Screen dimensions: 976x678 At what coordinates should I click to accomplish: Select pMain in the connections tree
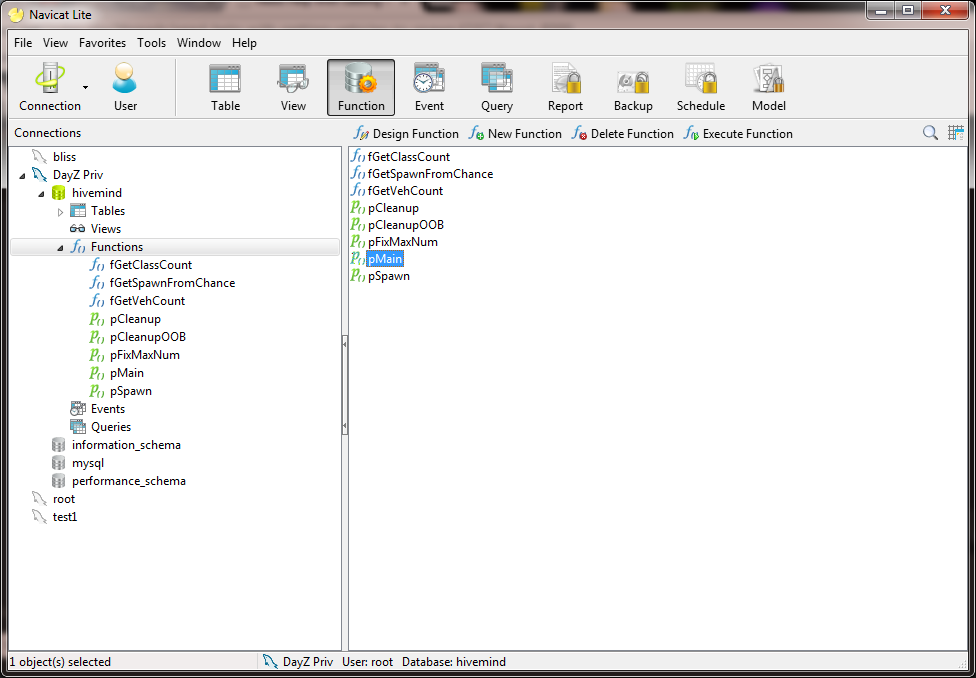[127, 374]
